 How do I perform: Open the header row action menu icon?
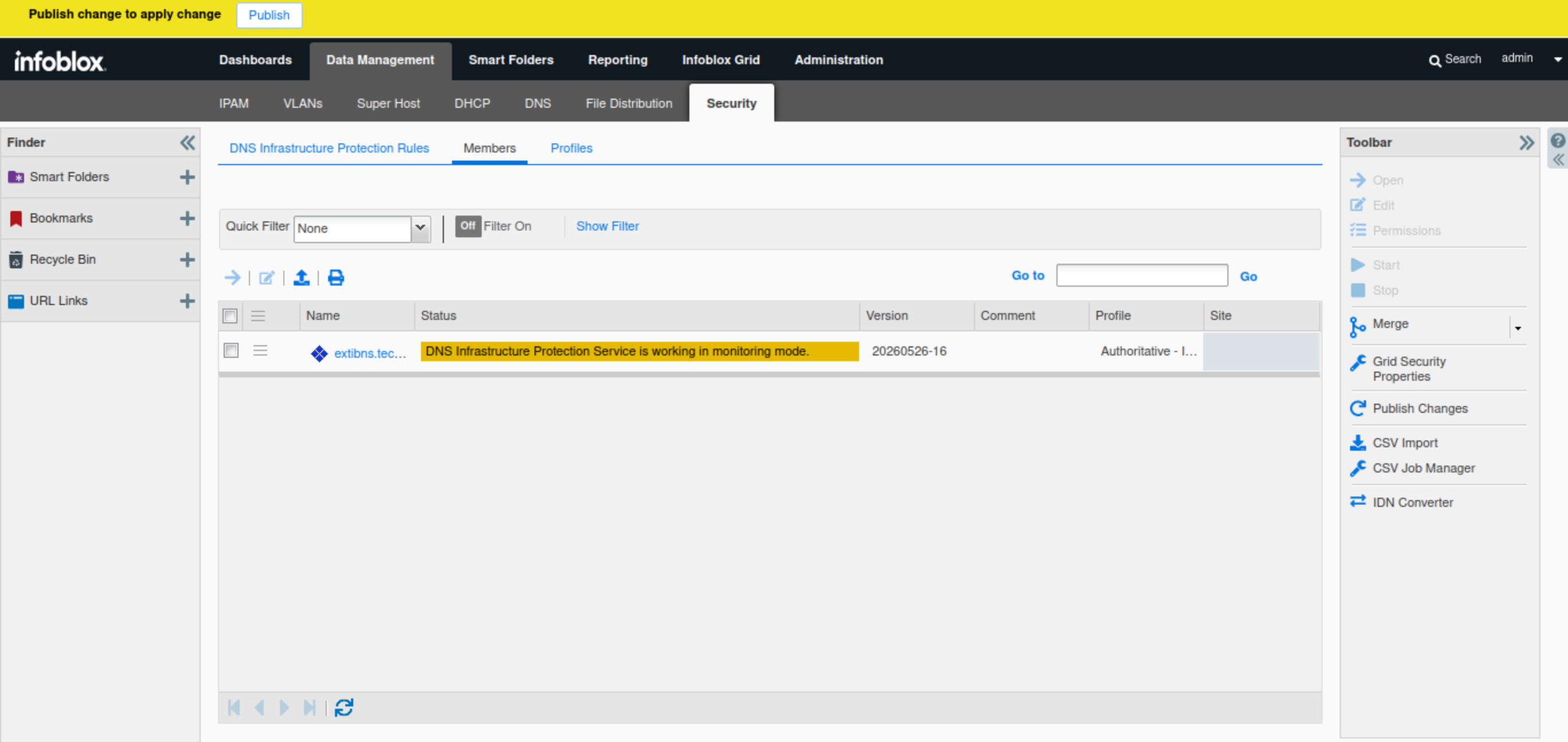[x=258, y=316]
